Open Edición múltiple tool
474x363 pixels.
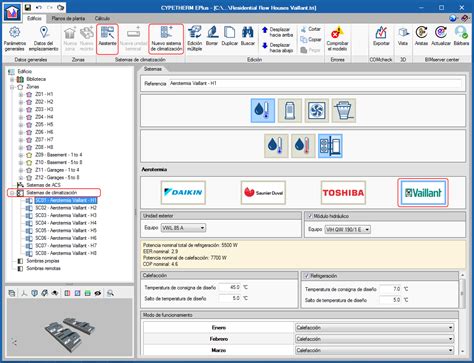(195, 39)
